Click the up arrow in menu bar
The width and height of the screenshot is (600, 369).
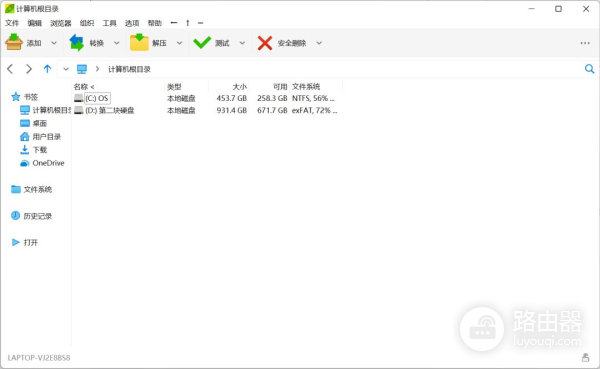pyautogui.click(x=188, y=23)
